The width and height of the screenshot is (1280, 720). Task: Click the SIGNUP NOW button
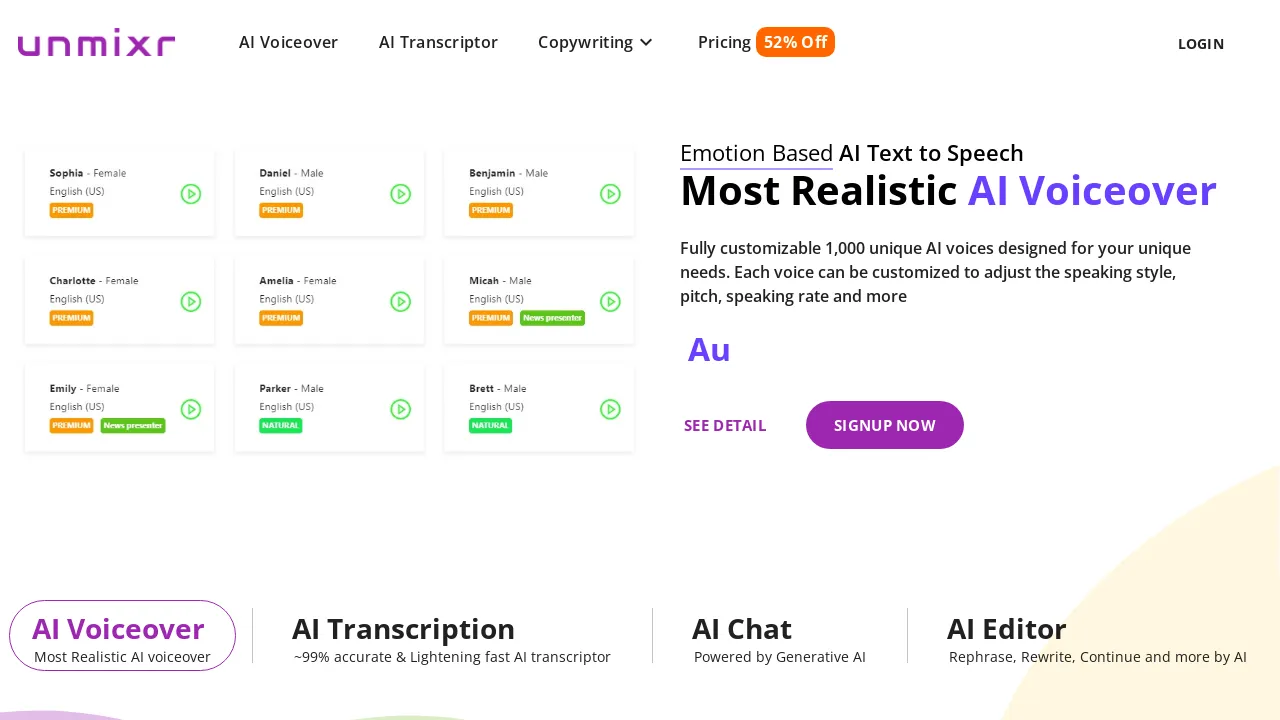(884, 425)
